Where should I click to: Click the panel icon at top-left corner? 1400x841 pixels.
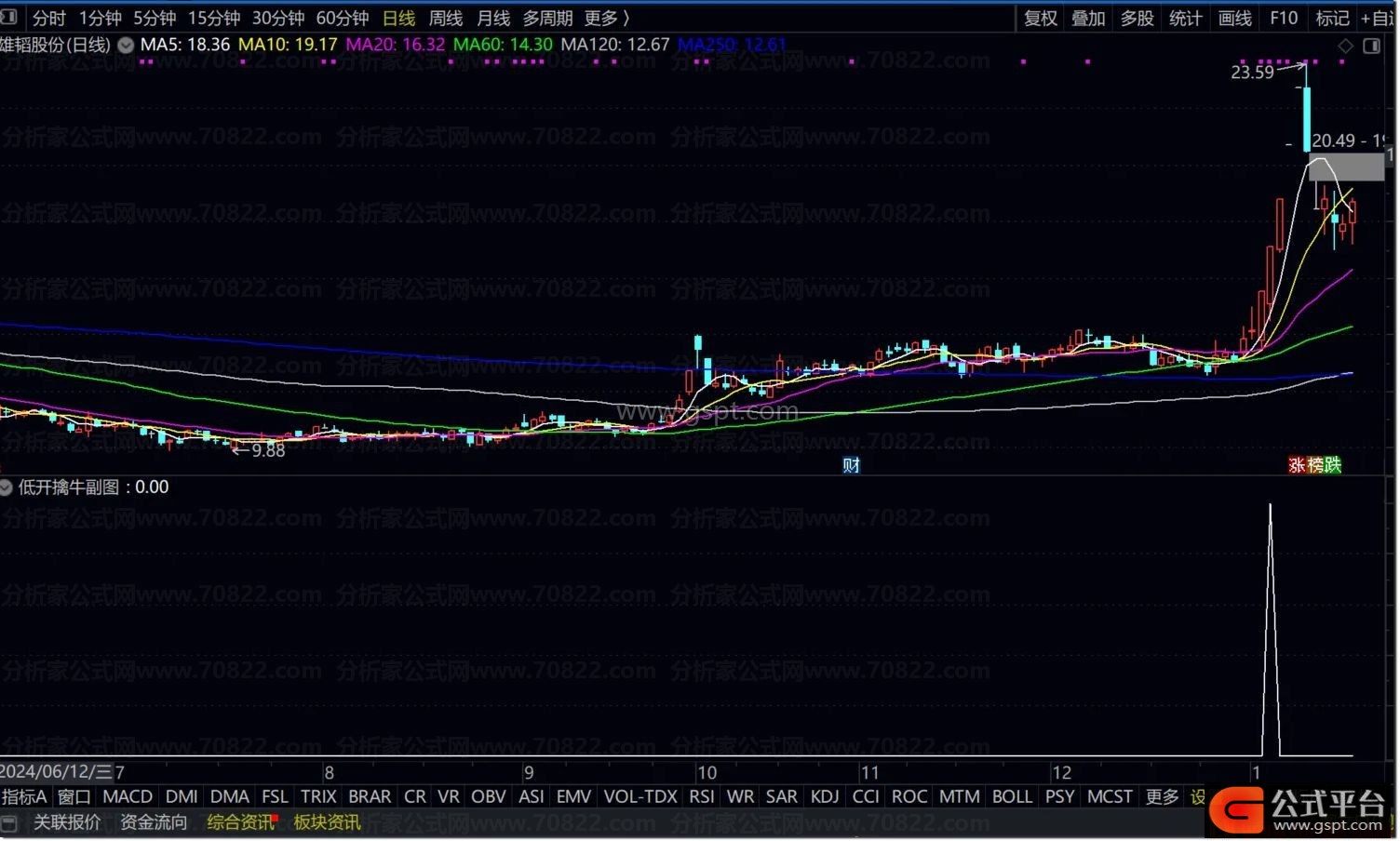[x=9, y=17]
